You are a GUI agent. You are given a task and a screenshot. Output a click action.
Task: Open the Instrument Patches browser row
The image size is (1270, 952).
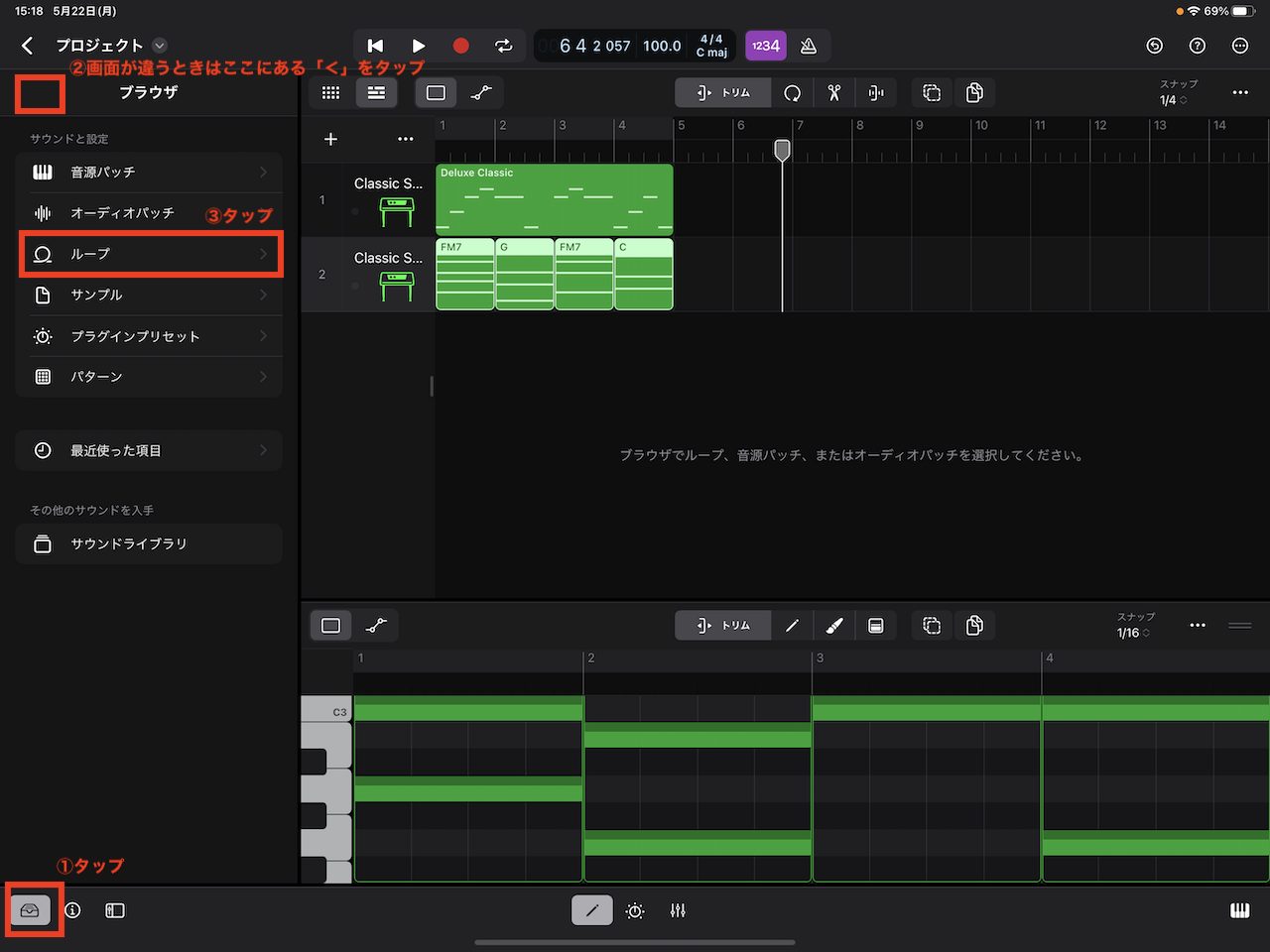[150, 173]
